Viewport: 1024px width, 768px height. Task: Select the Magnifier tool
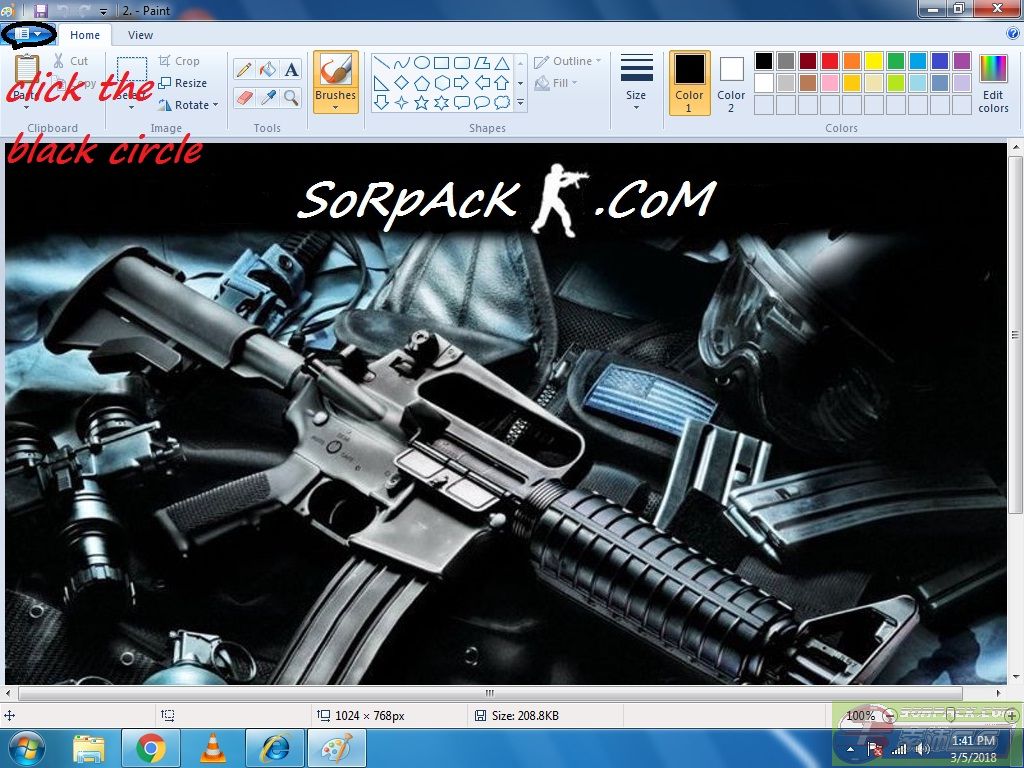291,97
